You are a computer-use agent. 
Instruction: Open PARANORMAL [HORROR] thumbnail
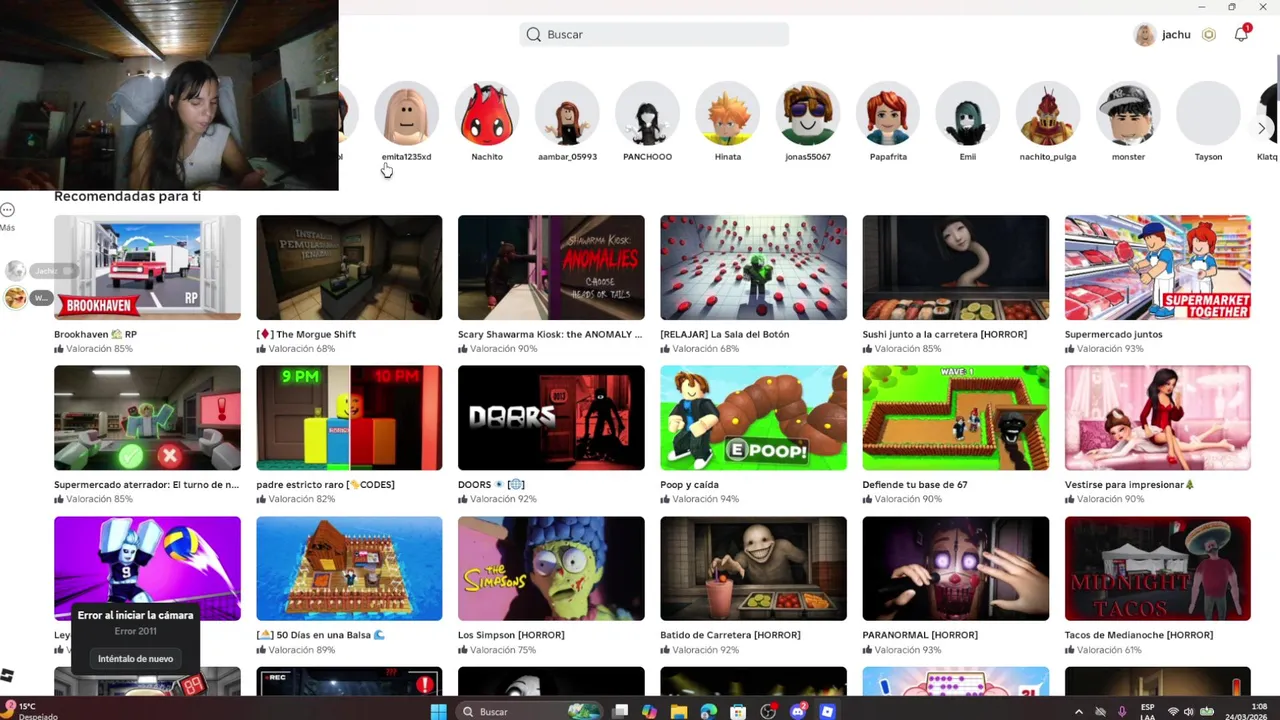956,568
